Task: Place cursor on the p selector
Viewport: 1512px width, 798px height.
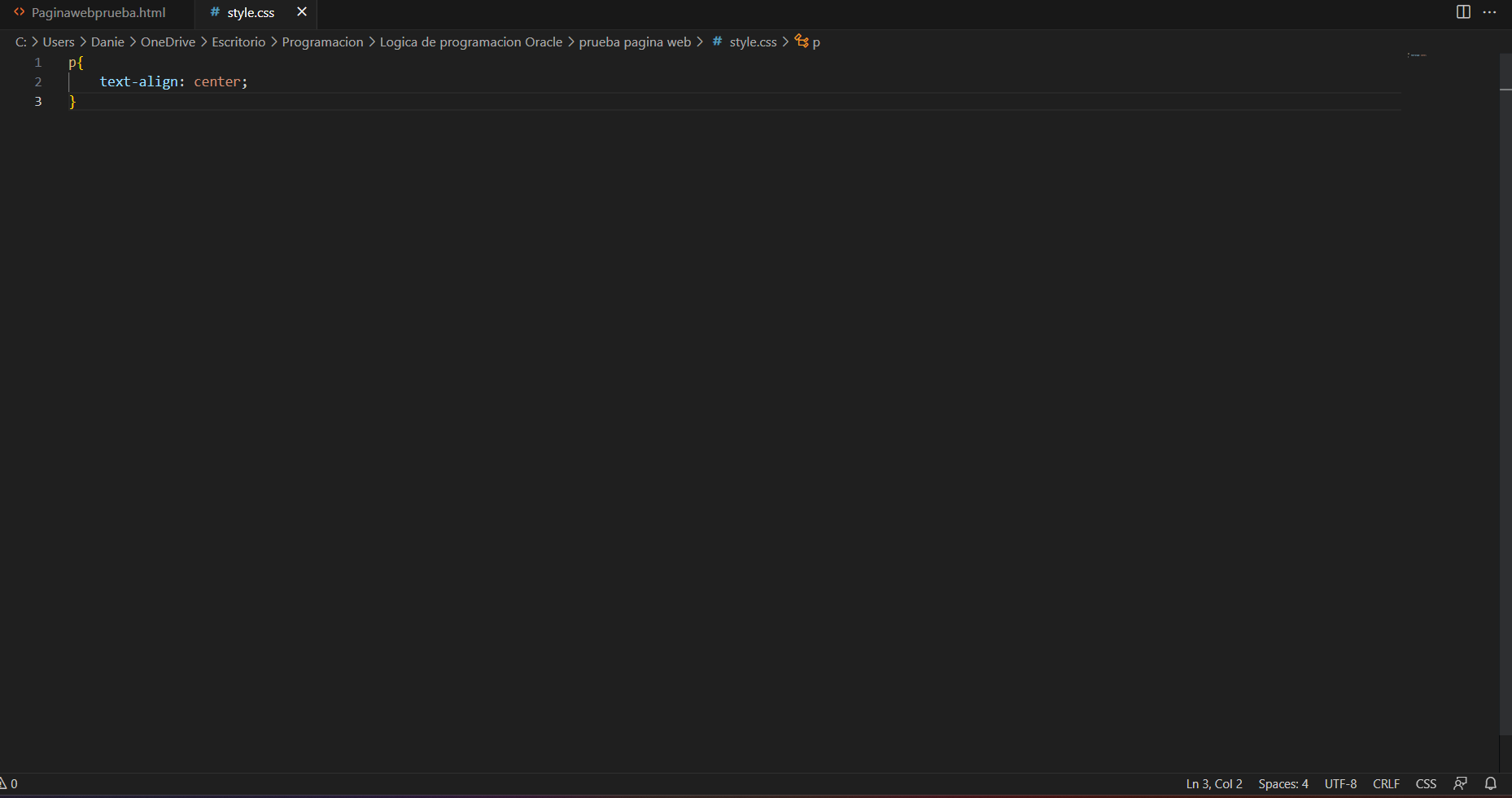Action: (x=72, y=63)
